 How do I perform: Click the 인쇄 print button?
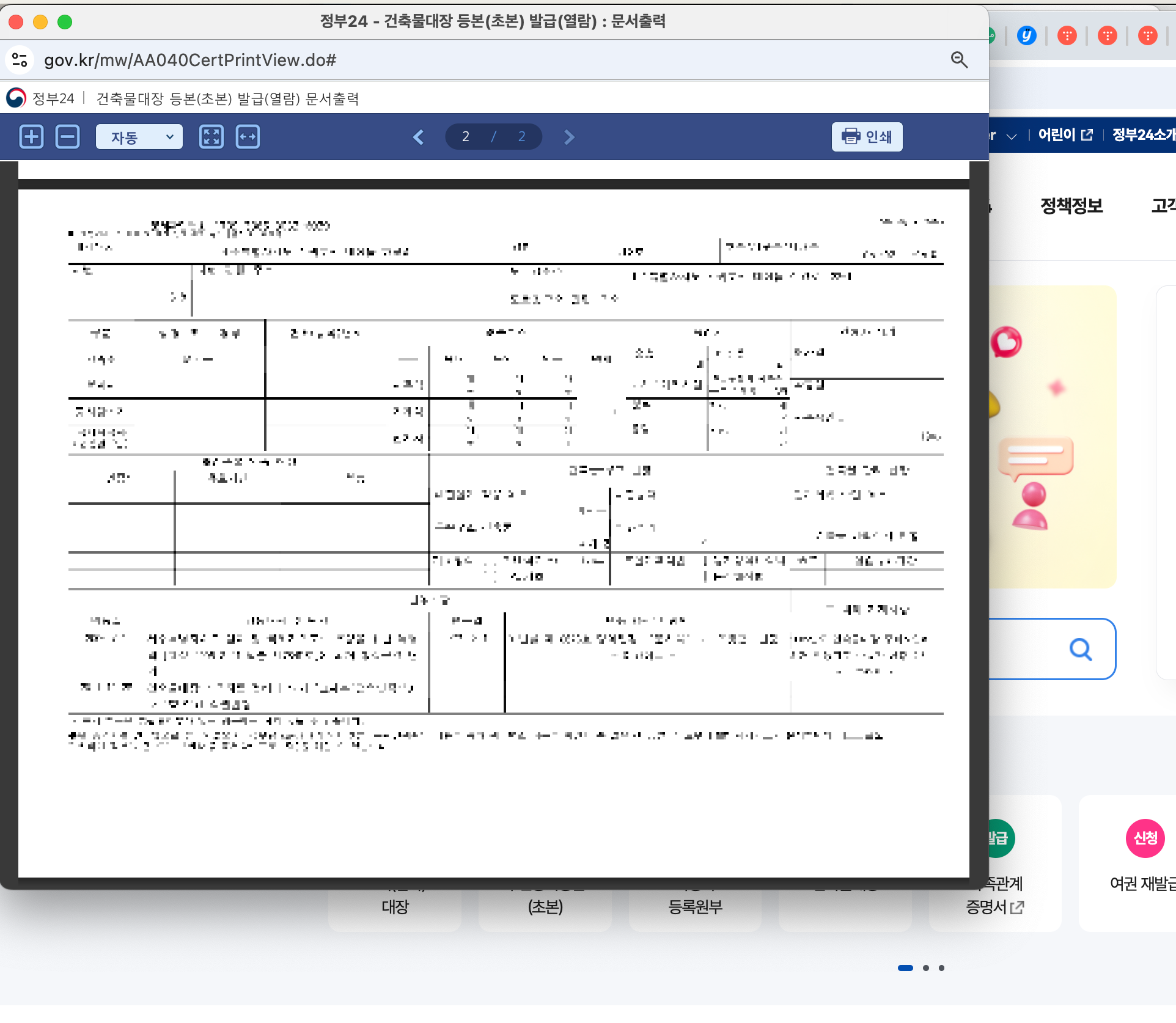(867, 136)
